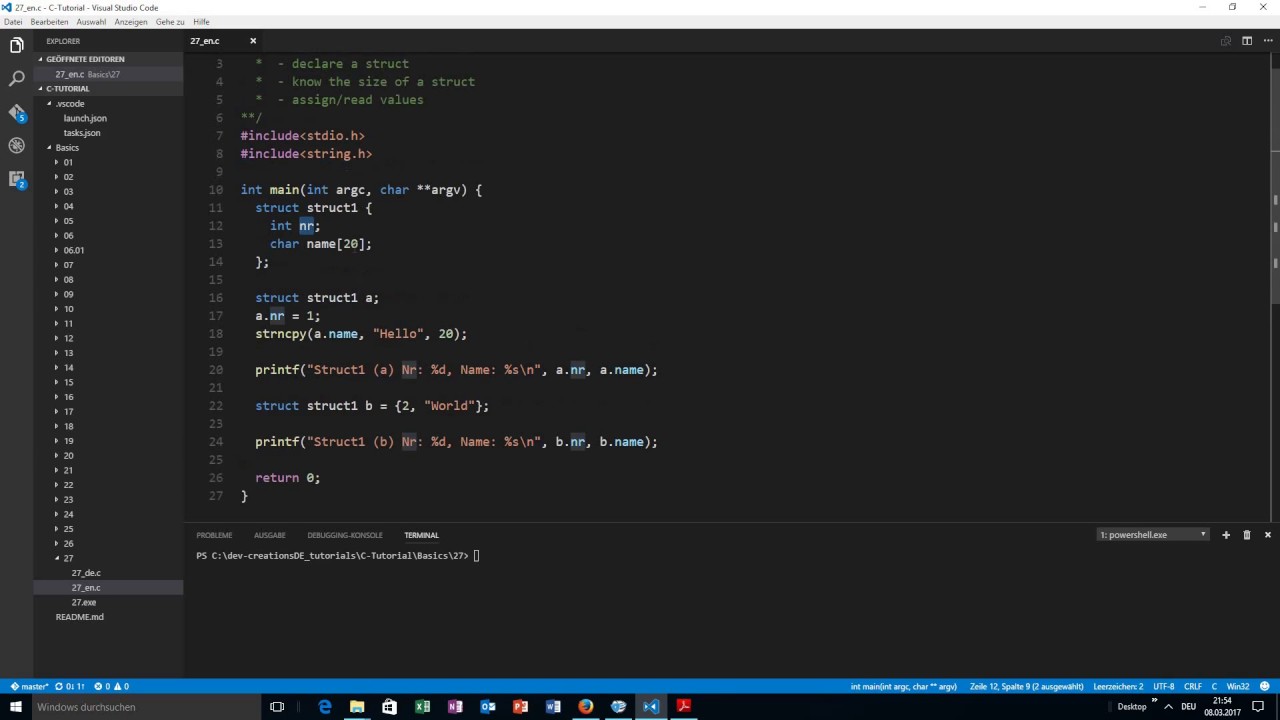Open launch.json in the explorer
1280x720 pixels.
point(85,118)
